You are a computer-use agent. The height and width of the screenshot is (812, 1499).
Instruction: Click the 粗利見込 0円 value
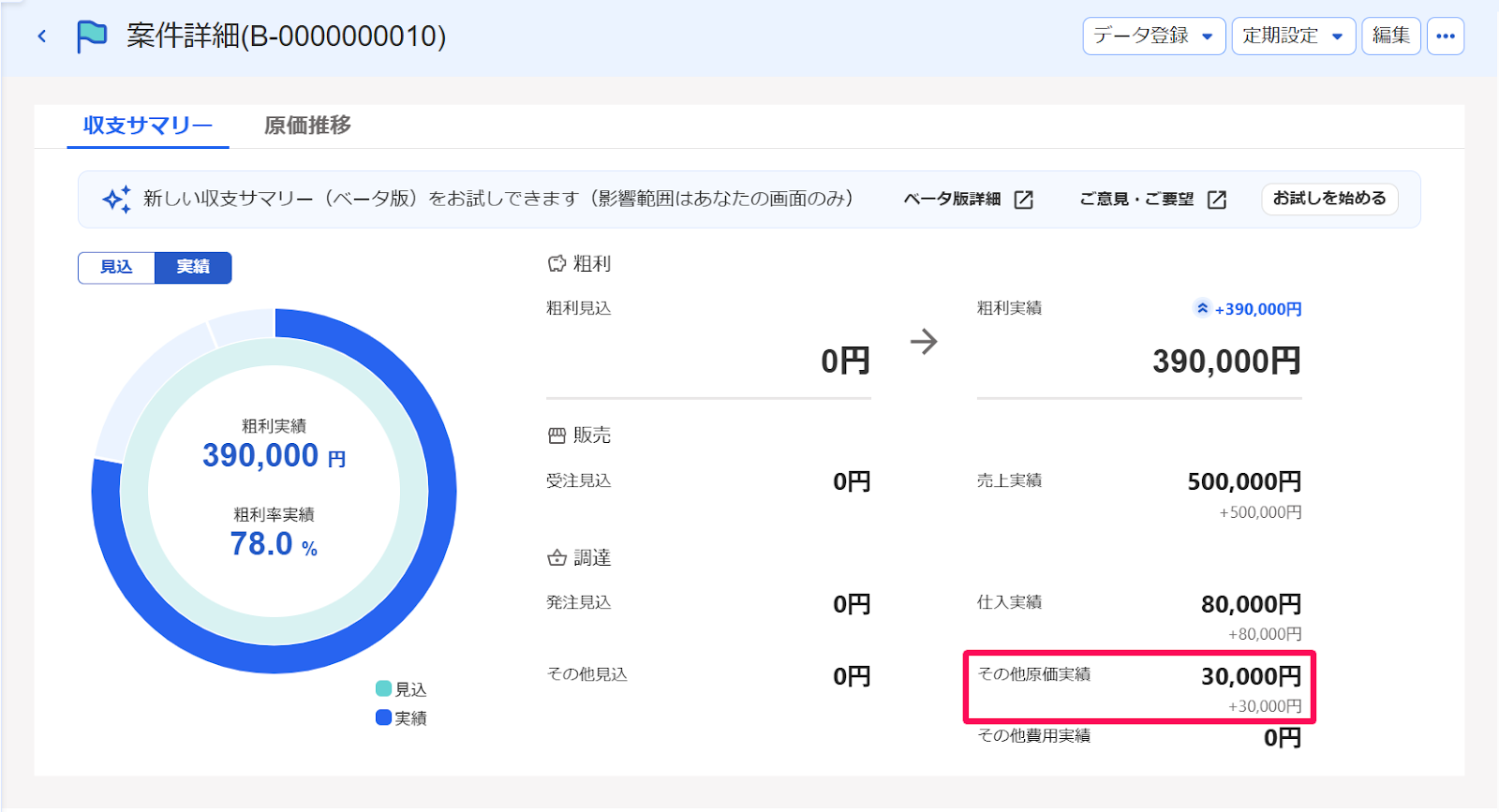(845, 361)
